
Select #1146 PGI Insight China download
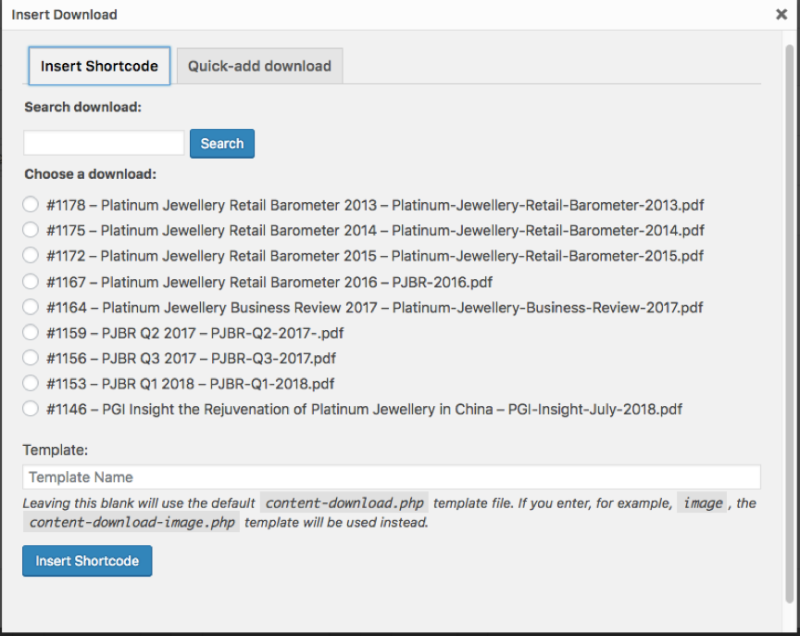click(30, 409)
